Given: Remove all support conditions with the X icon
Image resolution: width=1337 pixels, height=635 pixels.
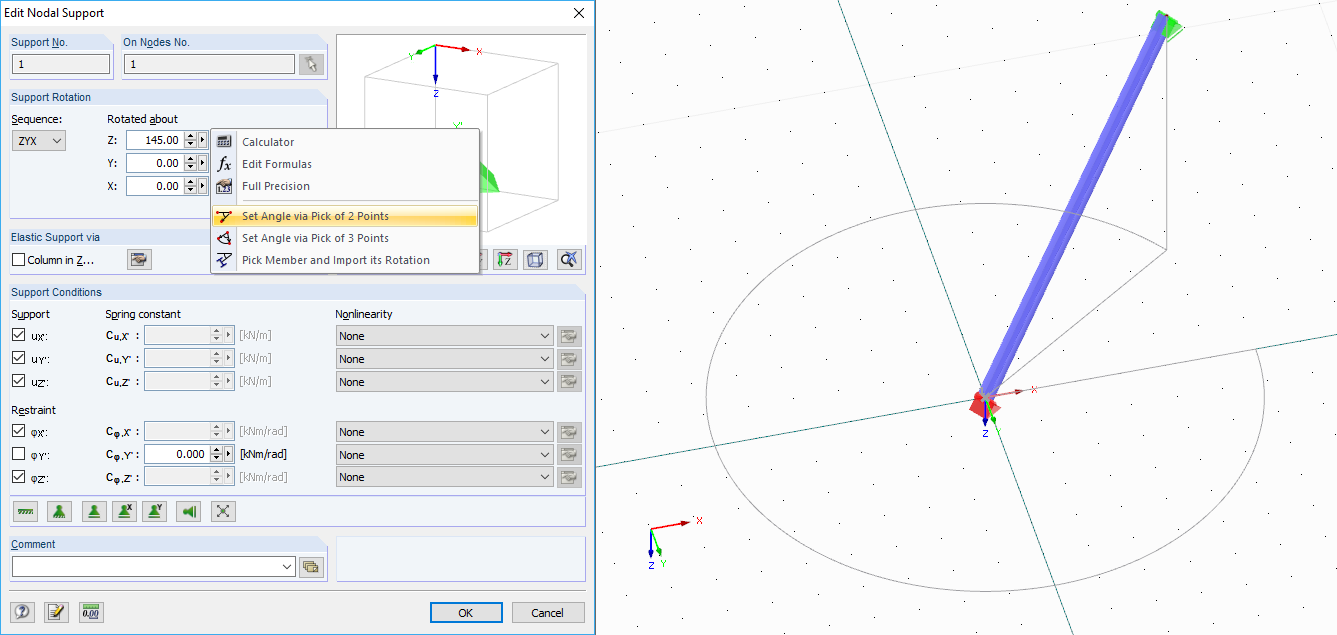Looking at the screenshot, I should click(x=223, y=510).
